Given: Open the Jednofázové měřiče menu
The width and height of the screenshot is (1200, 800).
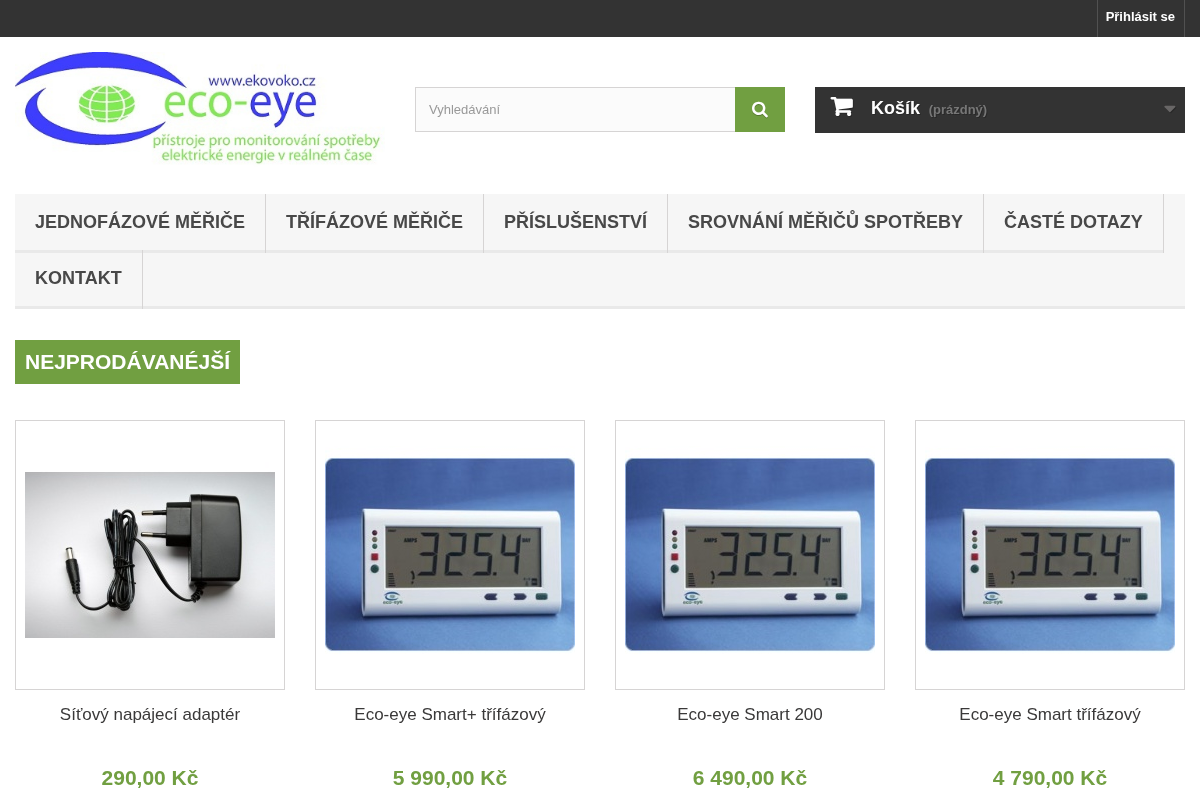Looking at the screenshot, I should click(140, 222).
